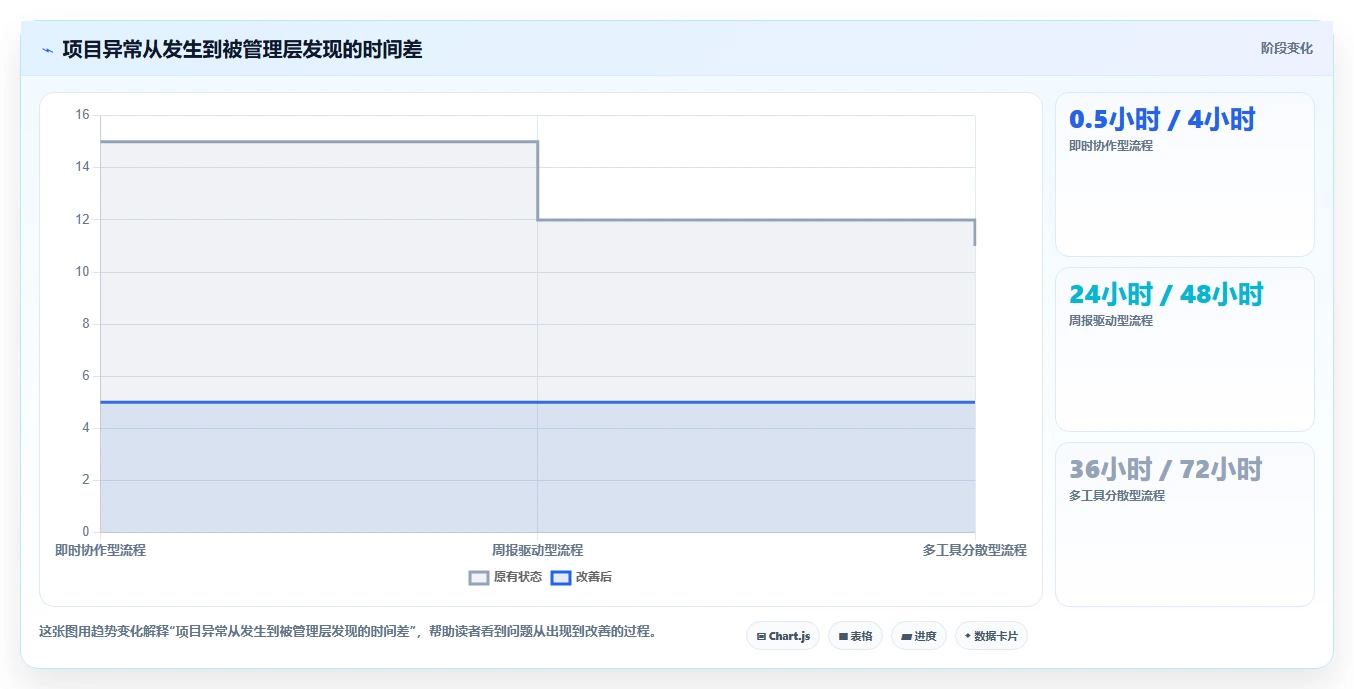This screenshot has width=1354, height=689.
Task: Click the 周报驱动型流程 caption in the second card
Action: pyautogui.click(x=1111, y=321)
